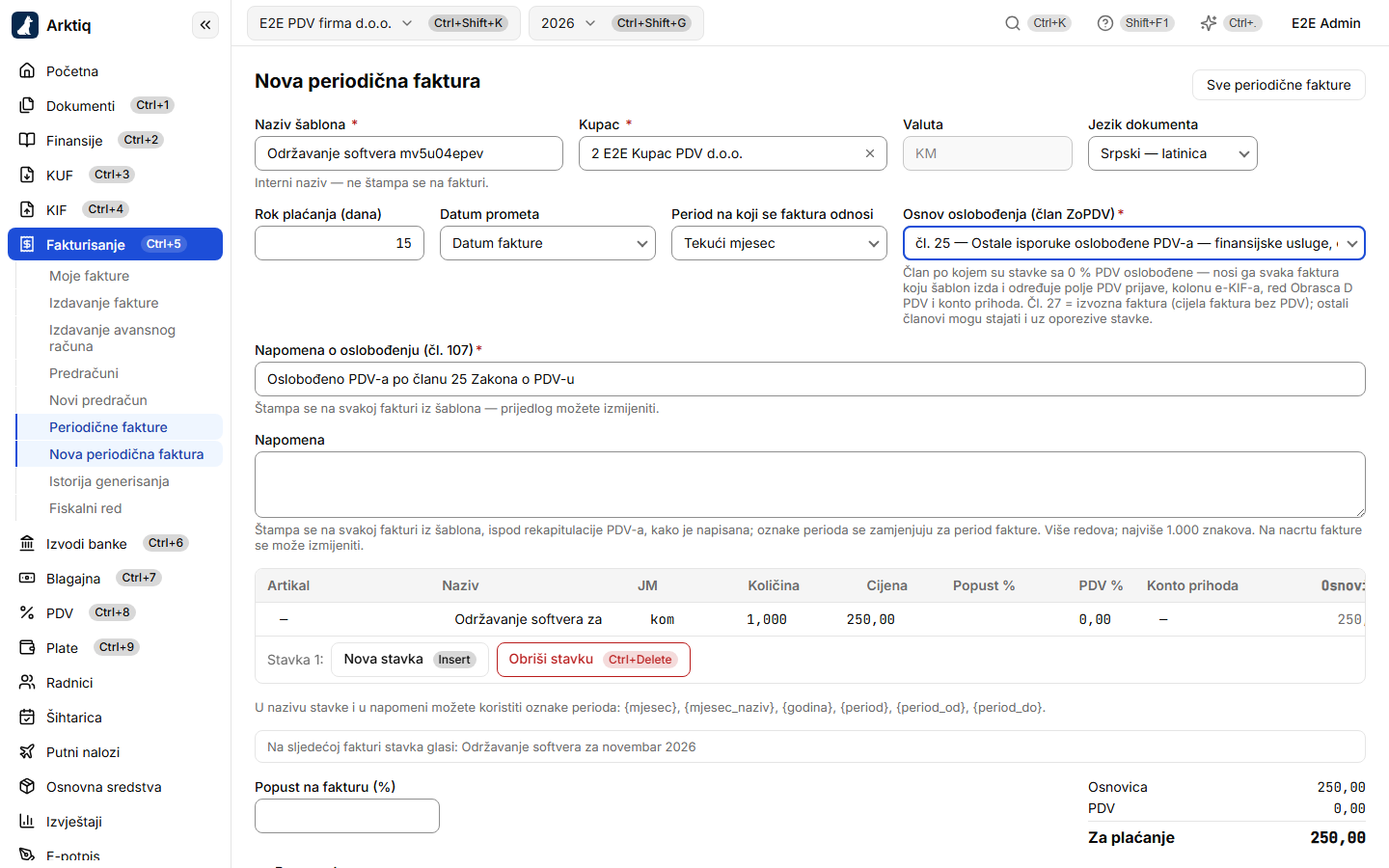Image resolution: width=1389 pixels, height=868 pixels.
Task: Open Šihtarica calendar icon
Action: 27,718
